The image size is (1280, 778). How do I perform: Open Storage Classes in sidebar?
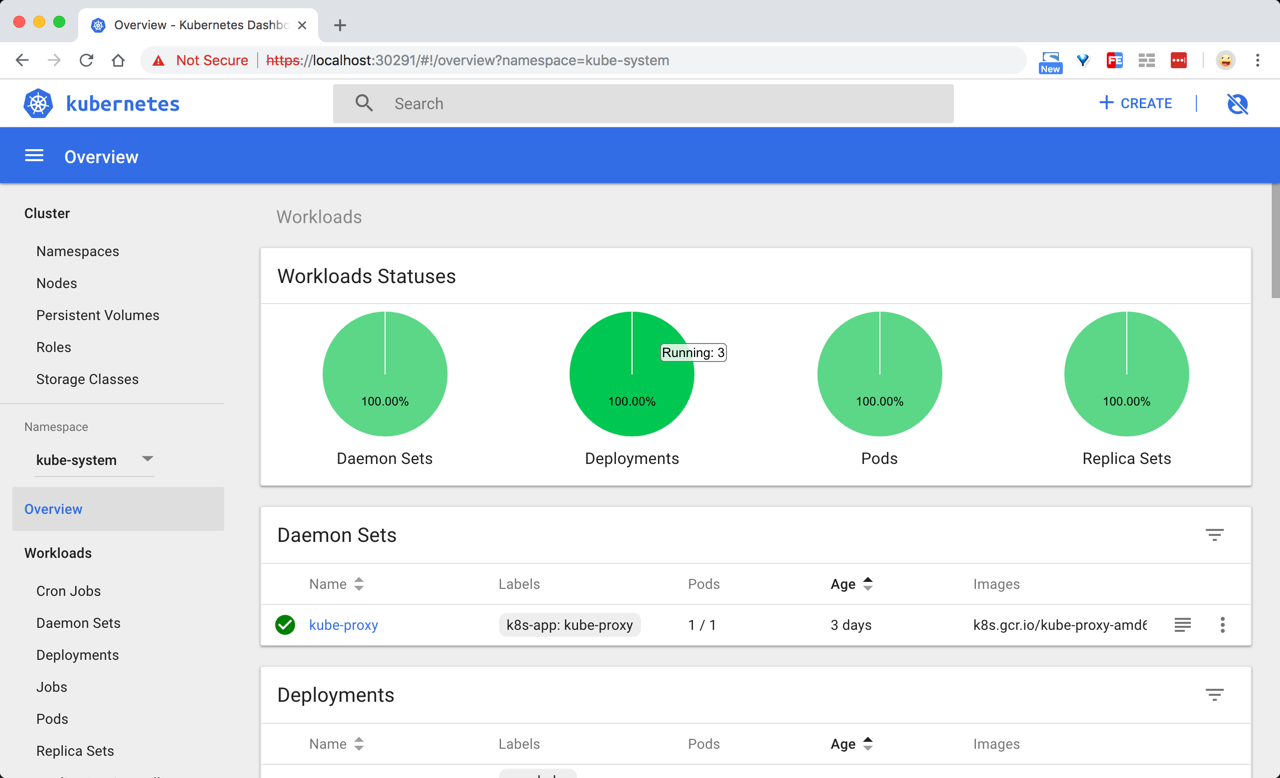pyautogui.click(x=88, y=379)
